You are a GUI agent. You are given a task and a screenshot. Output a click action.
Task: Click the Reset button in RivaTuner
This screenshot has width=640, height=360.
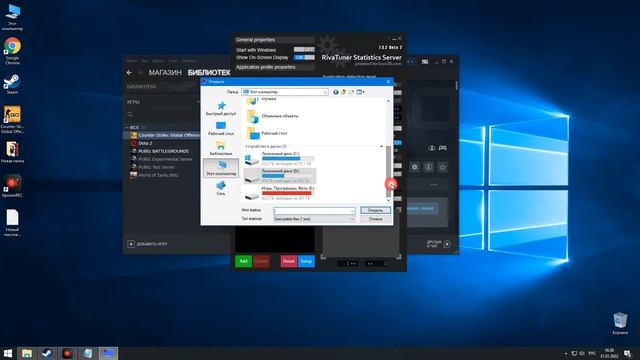coord(289,261)
